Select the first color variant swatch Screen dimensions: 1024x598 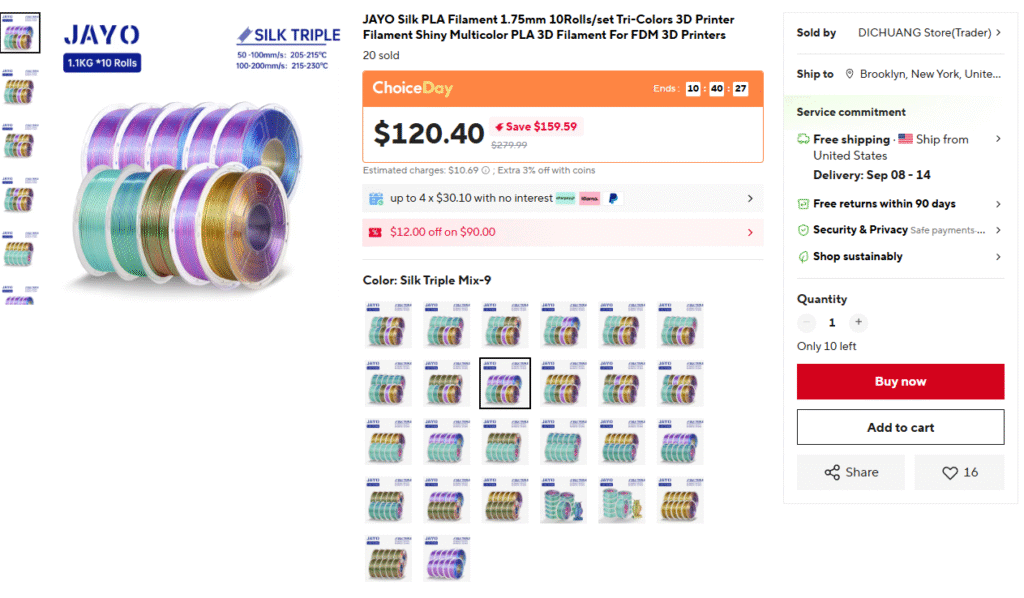tap(388, 324)
